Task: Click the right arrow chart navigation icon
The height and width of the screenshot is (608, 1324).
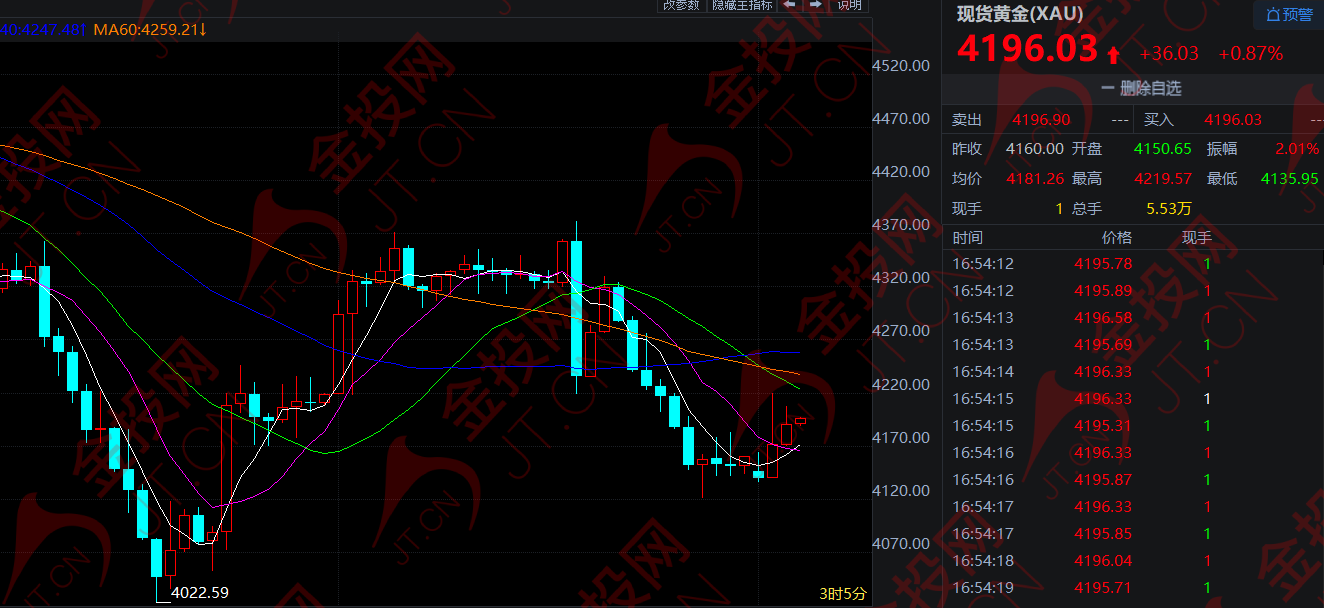Action: click(816, 5)
